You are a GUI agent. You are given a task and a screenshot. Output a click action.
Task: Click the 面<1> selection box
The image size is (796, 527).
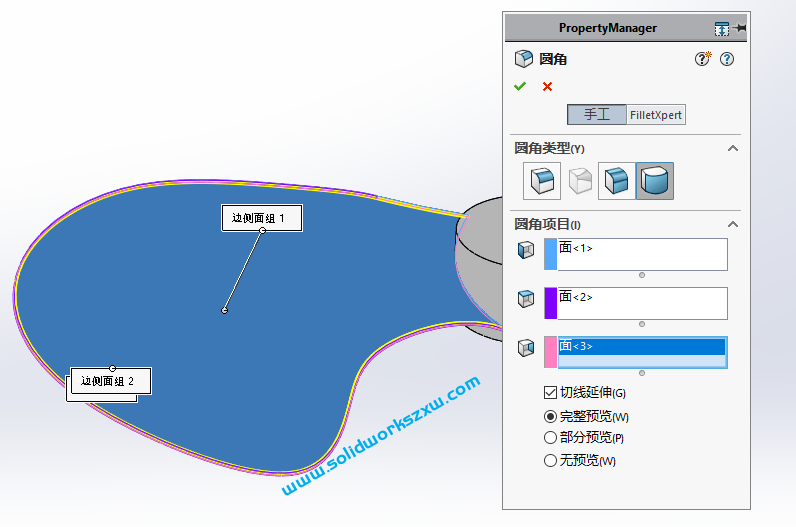pos(642,254)
